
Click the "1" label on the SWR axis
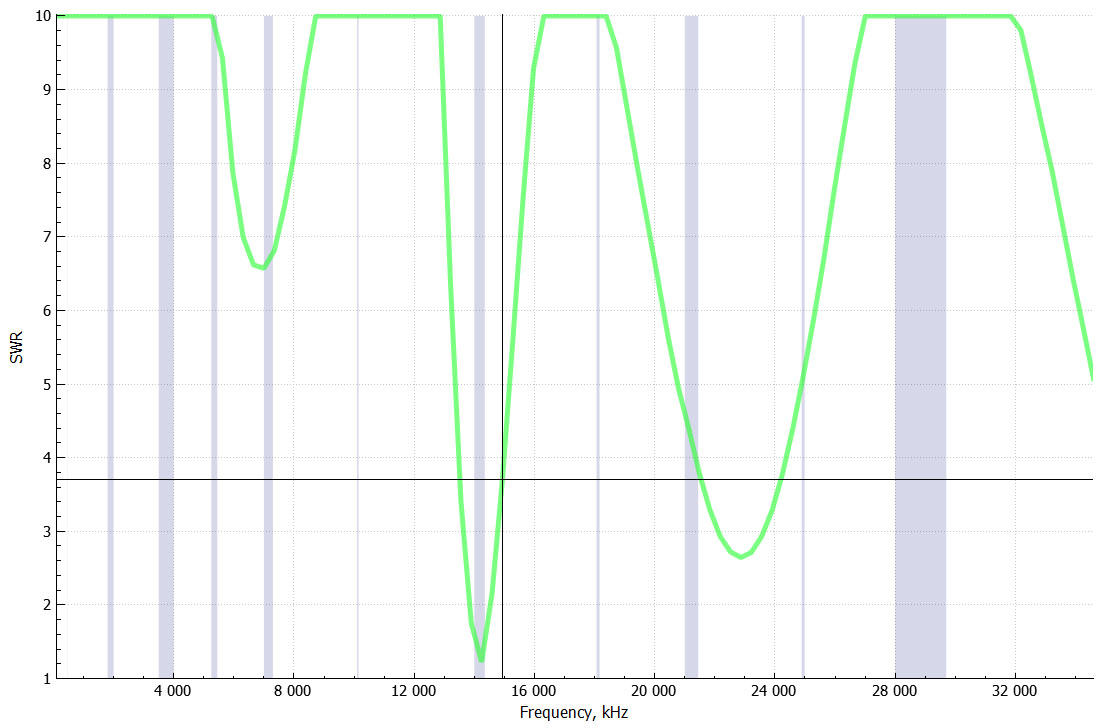[x=46, y=679]
